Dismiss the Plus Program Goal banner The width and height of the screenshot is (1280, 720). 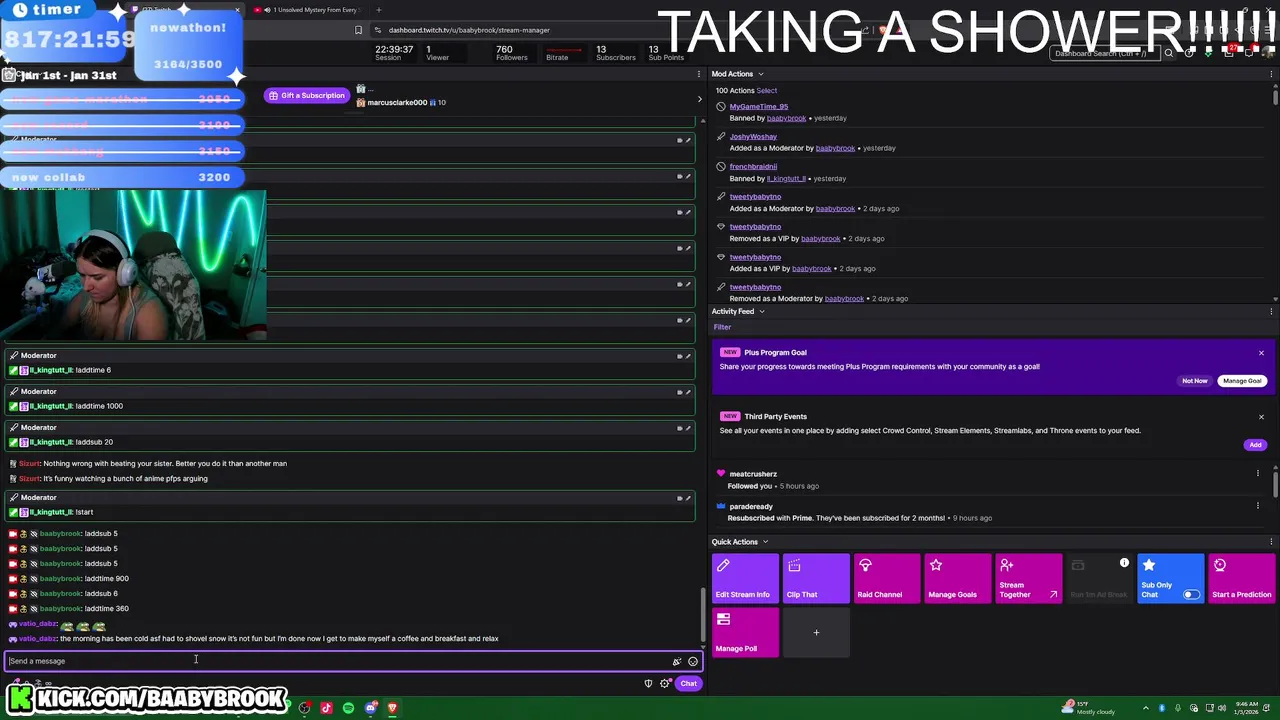1261,353
